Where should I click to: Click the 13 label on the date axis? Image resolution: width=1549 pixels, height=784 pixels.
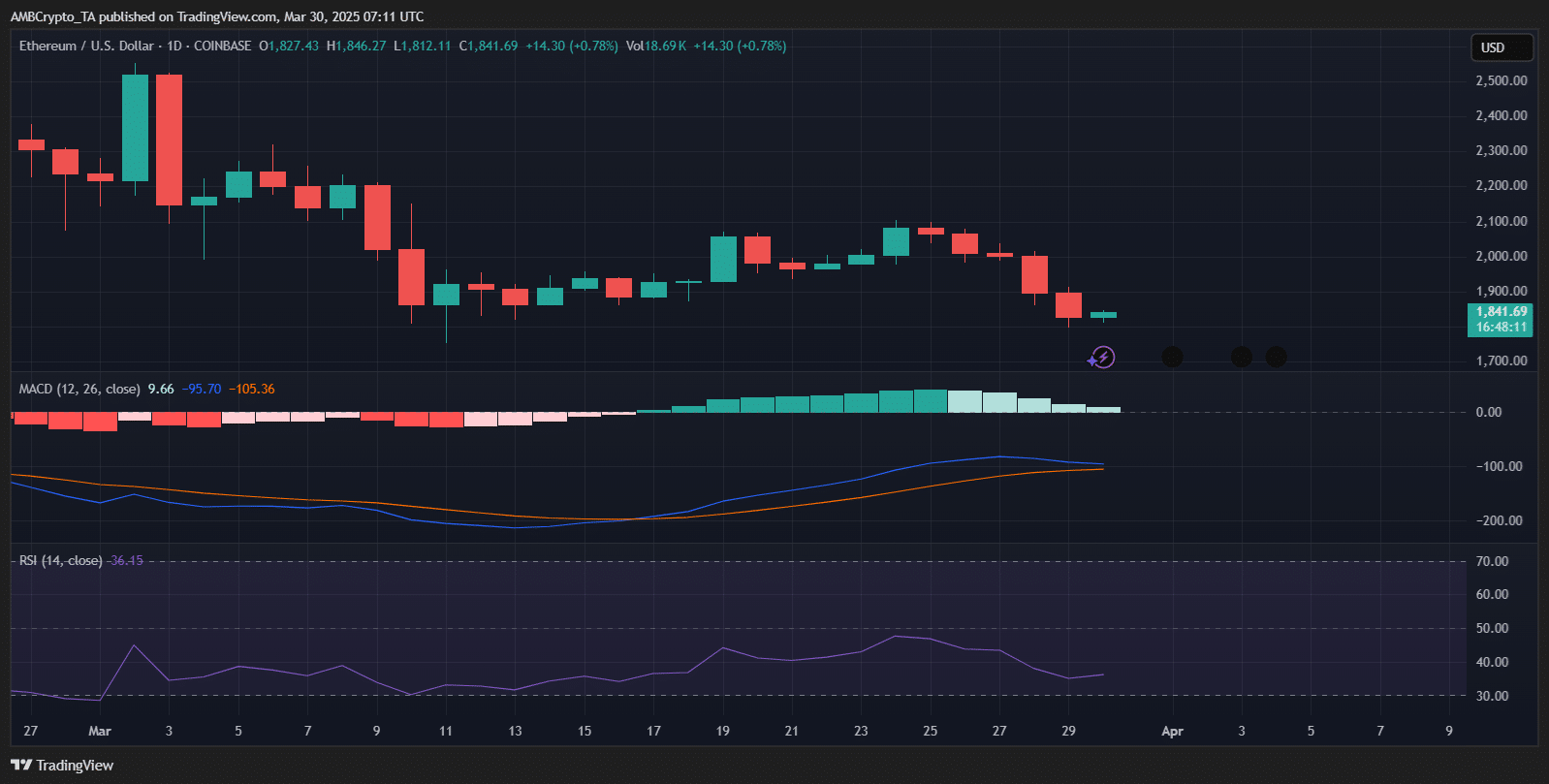[x=515, y=731]
